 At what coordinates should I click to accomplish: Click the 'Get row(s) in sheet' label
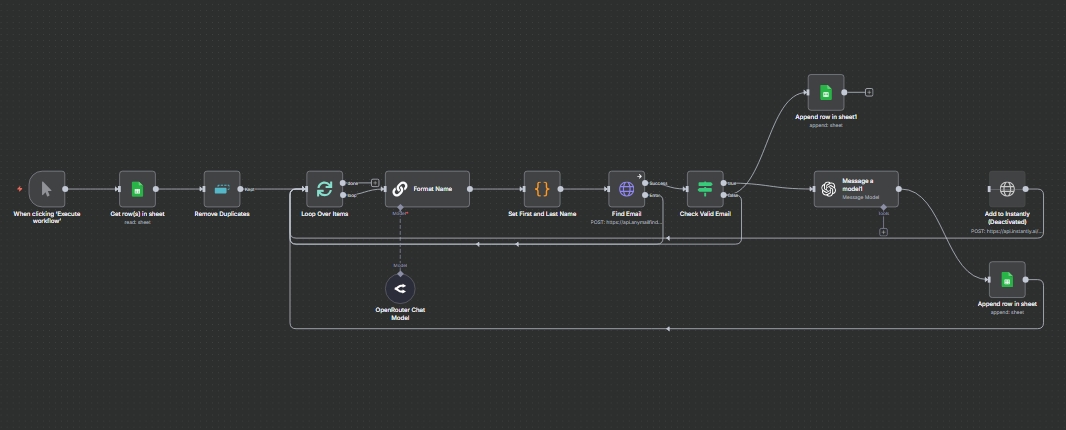[x=137, y=214]
